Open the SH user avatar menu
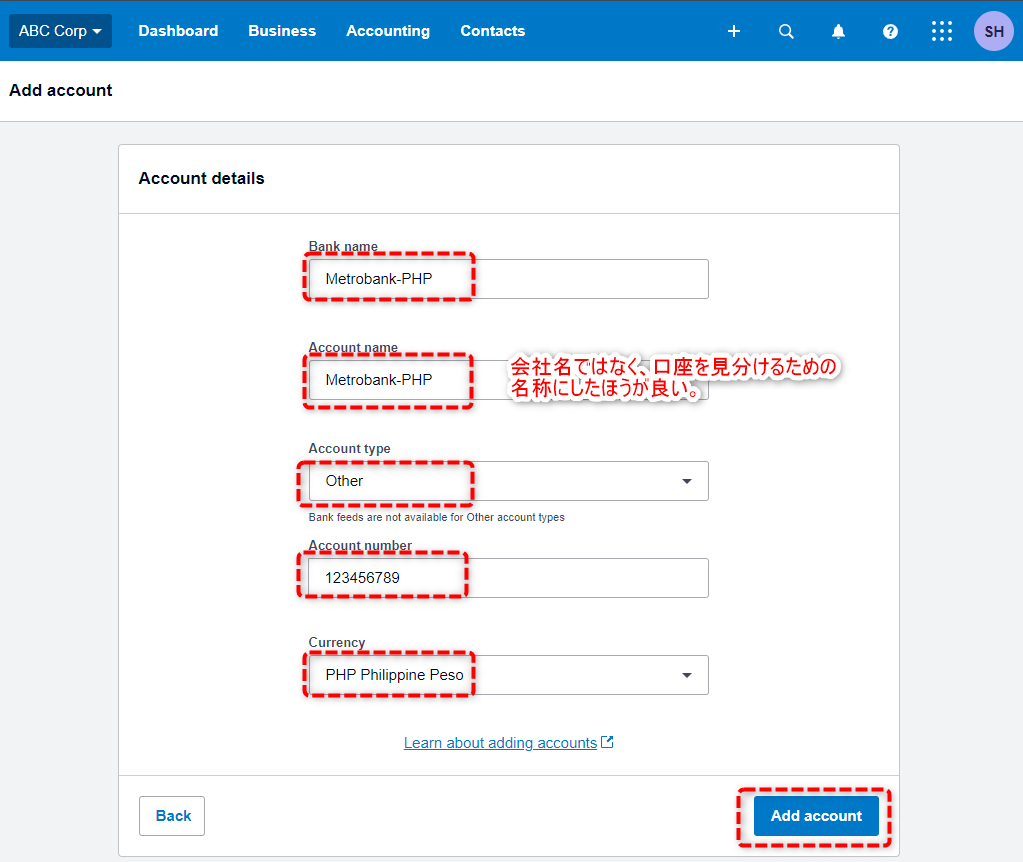Viewport: 1023px width, 862px height. point(994,31)
